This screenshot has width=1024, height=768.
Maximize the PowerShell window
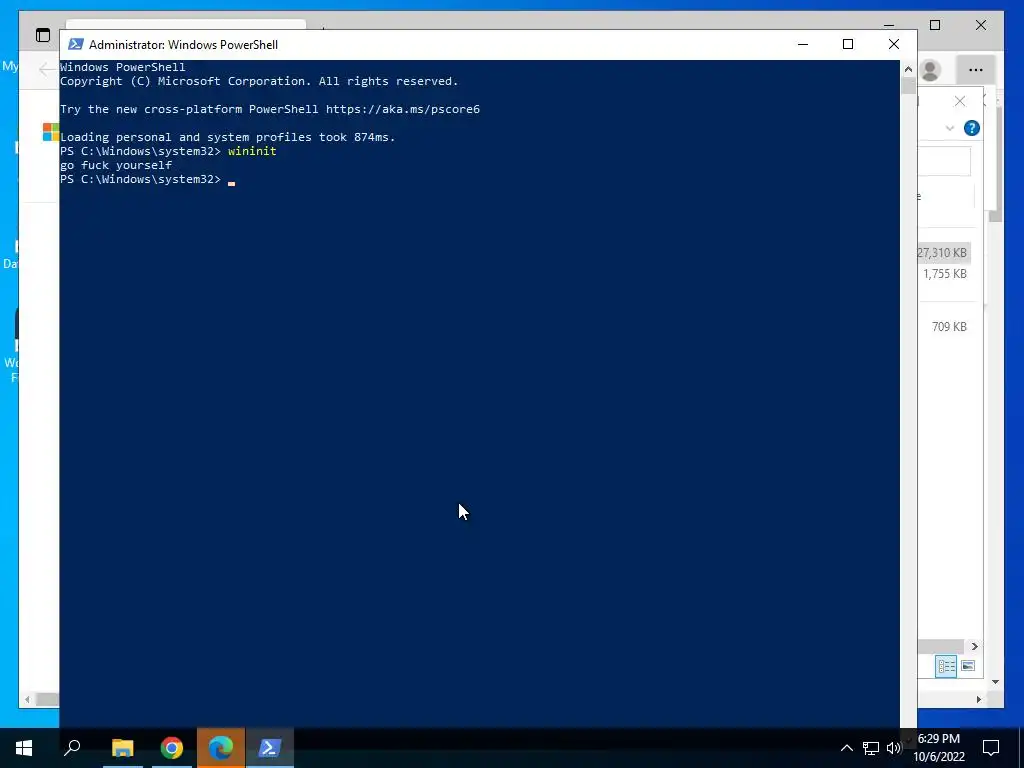(x=848, y=44)
